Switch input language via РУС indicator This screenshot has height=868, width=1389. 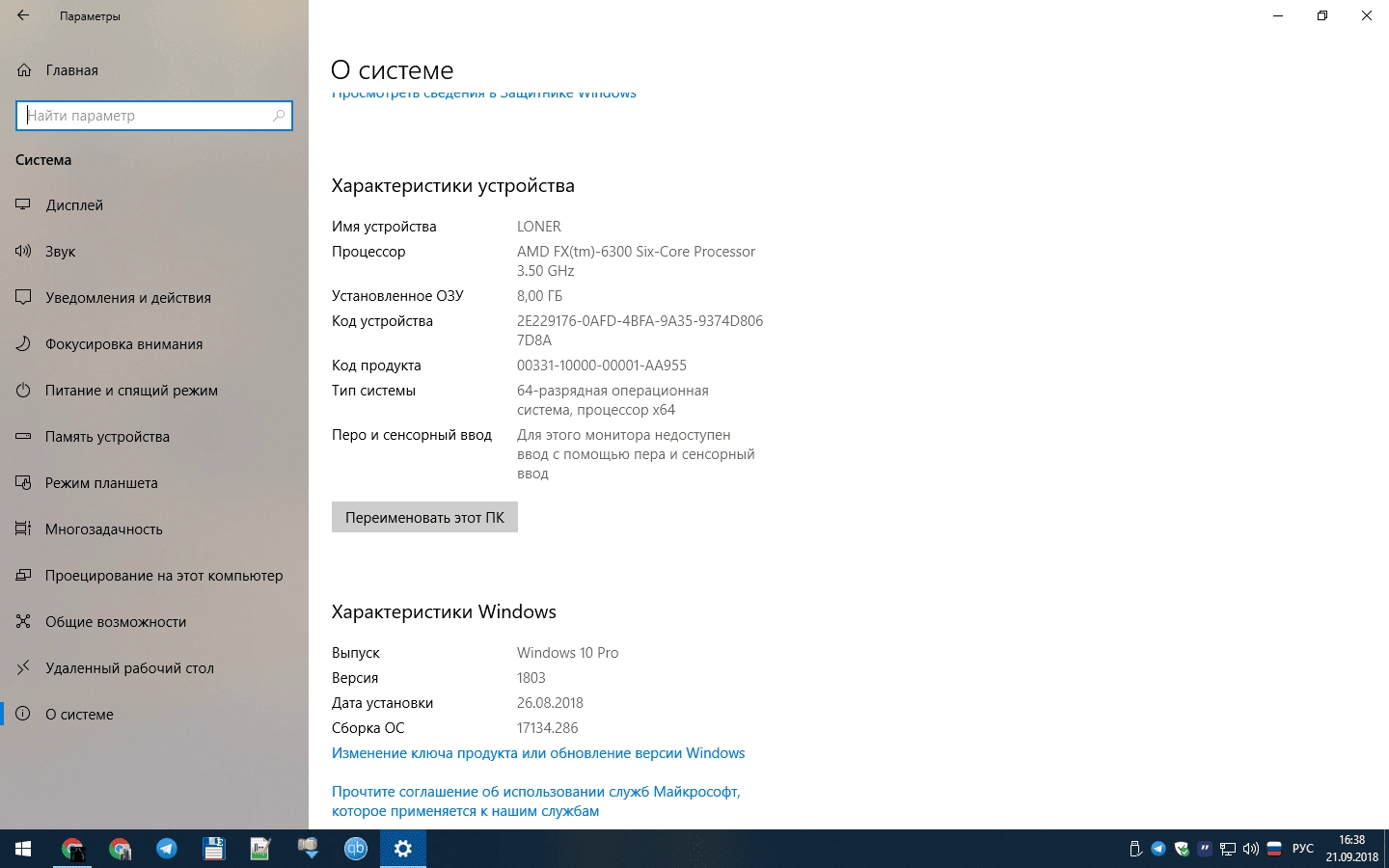pos(1303,849)
